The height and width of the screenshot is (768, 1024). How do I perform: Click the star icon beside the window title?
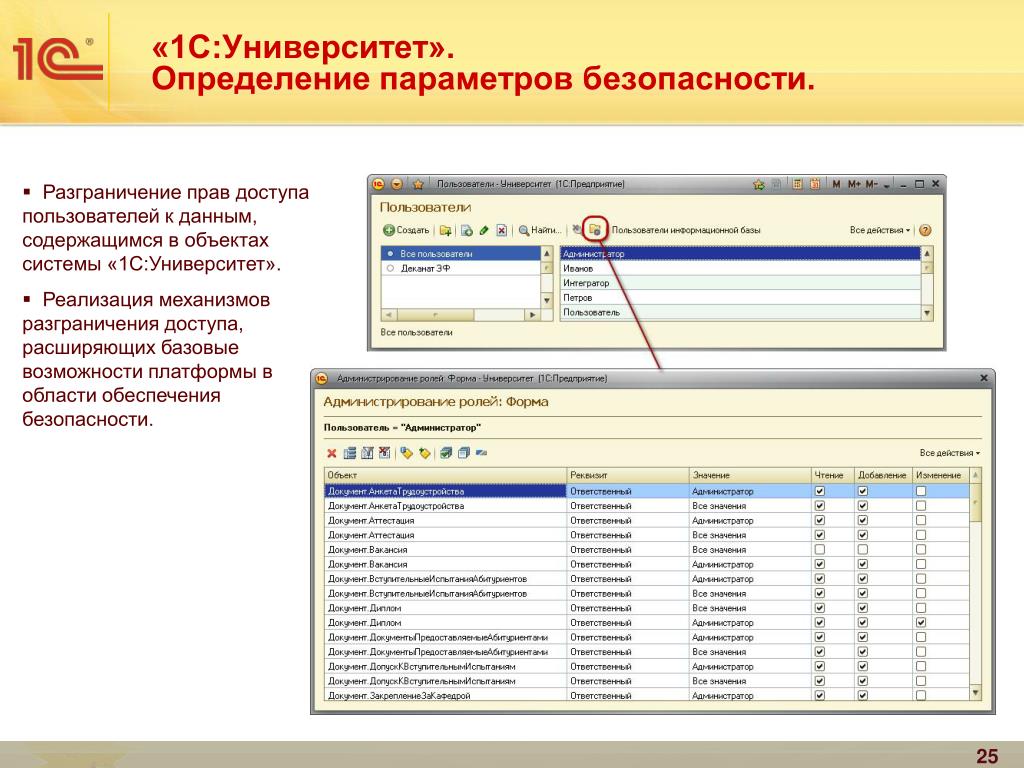418,185
